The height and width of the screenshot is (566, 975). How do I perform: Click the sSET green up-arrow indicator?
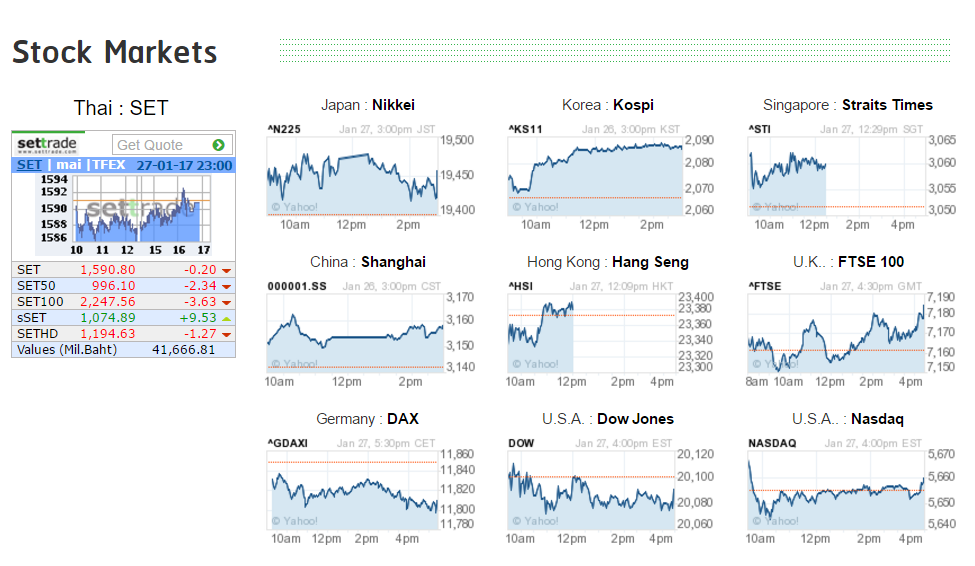tap(226, 318)
